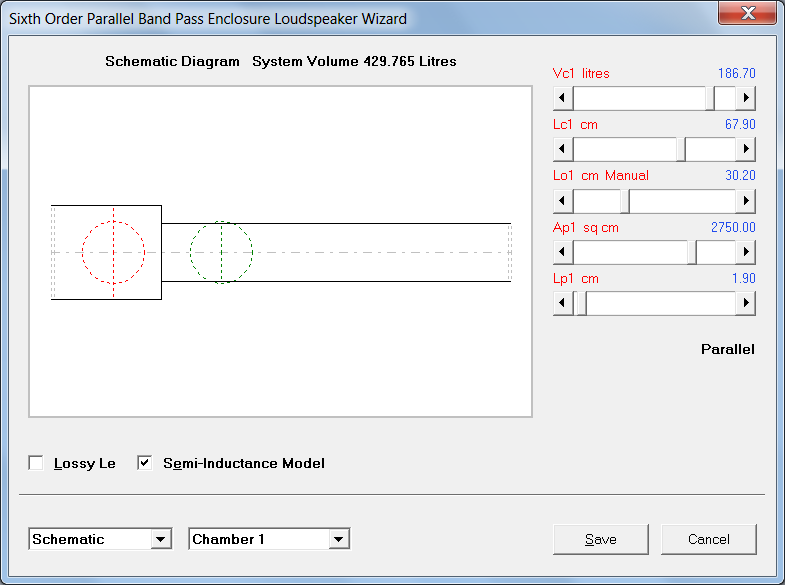Increase Lc1 cm with right arrow
Image resolution: width=785 pixels, height=585 pixels.
click(x=745, y=149)
